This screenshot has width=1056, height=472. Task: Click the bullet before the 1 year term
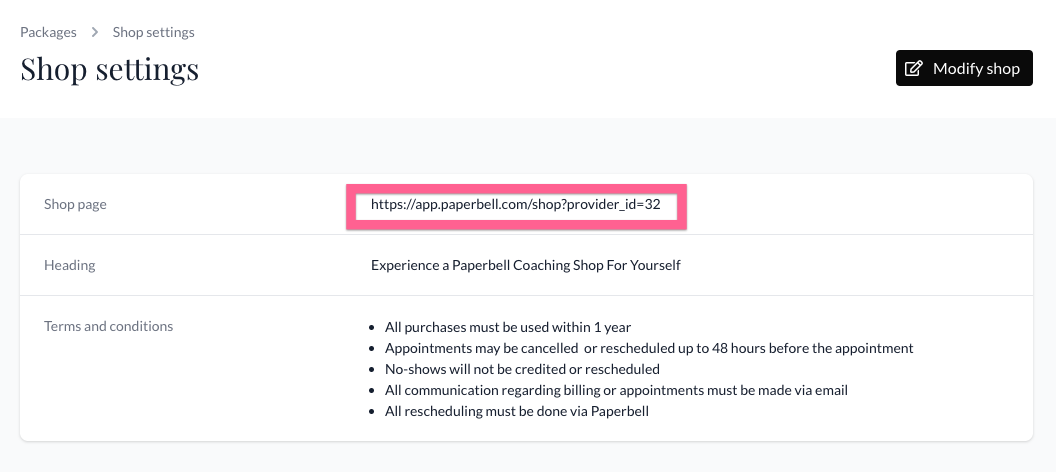[x=373, y=327]
